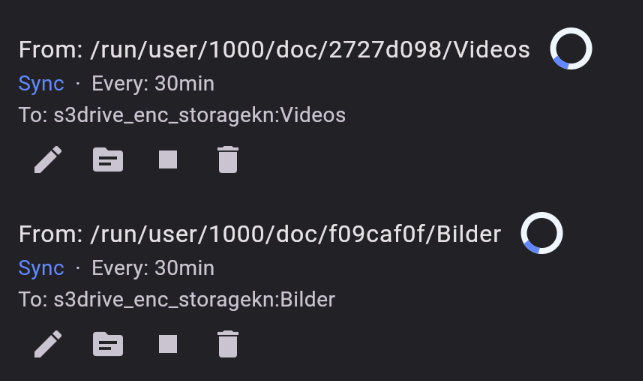
Task: Edit the Videos sync entry with pencil icon
Action: (x=48, y=160)
